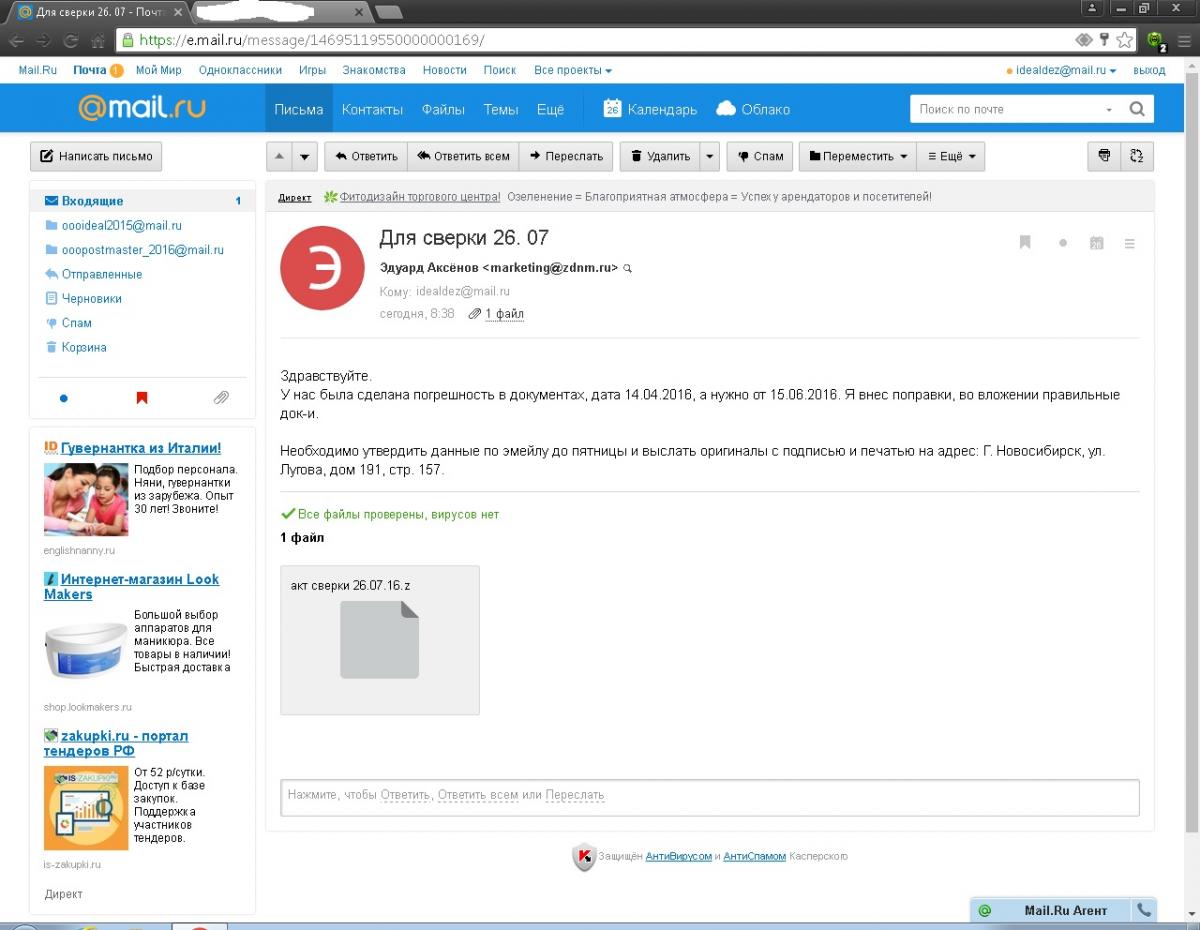Open the saved-password key icon in the address bar
Screen dimensions: 1200x930
pyautogui.click(x=1105, y=40)
